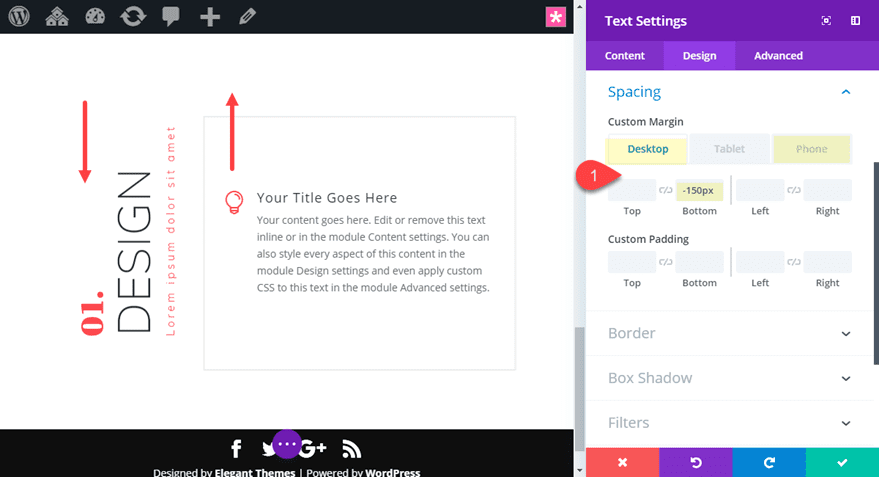The height and width of the screenshot is (477, 880).
Task: Expand the Box Shadow section
Action: (846, 378)
